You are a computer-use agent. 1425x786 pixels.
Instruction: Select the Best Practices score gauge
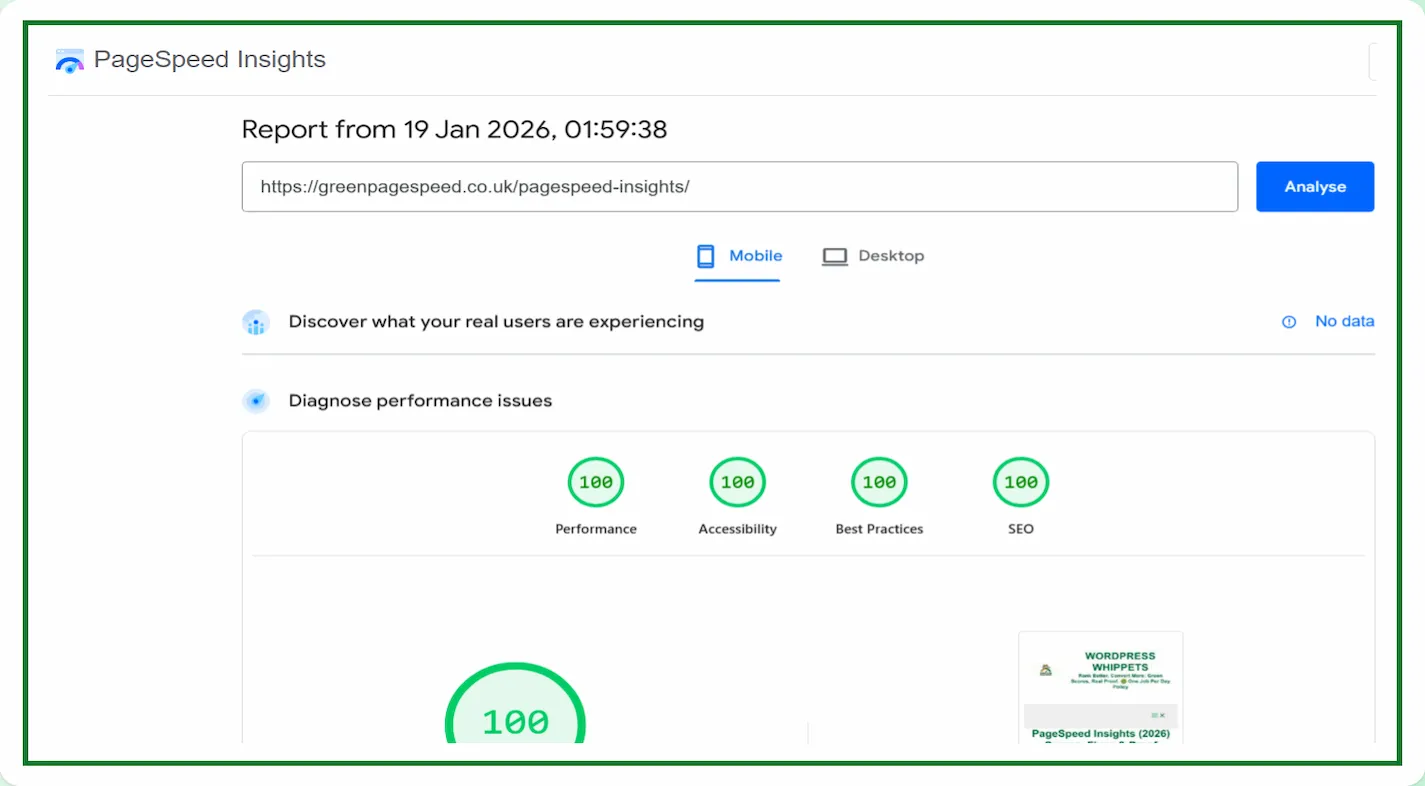point(879,483)
